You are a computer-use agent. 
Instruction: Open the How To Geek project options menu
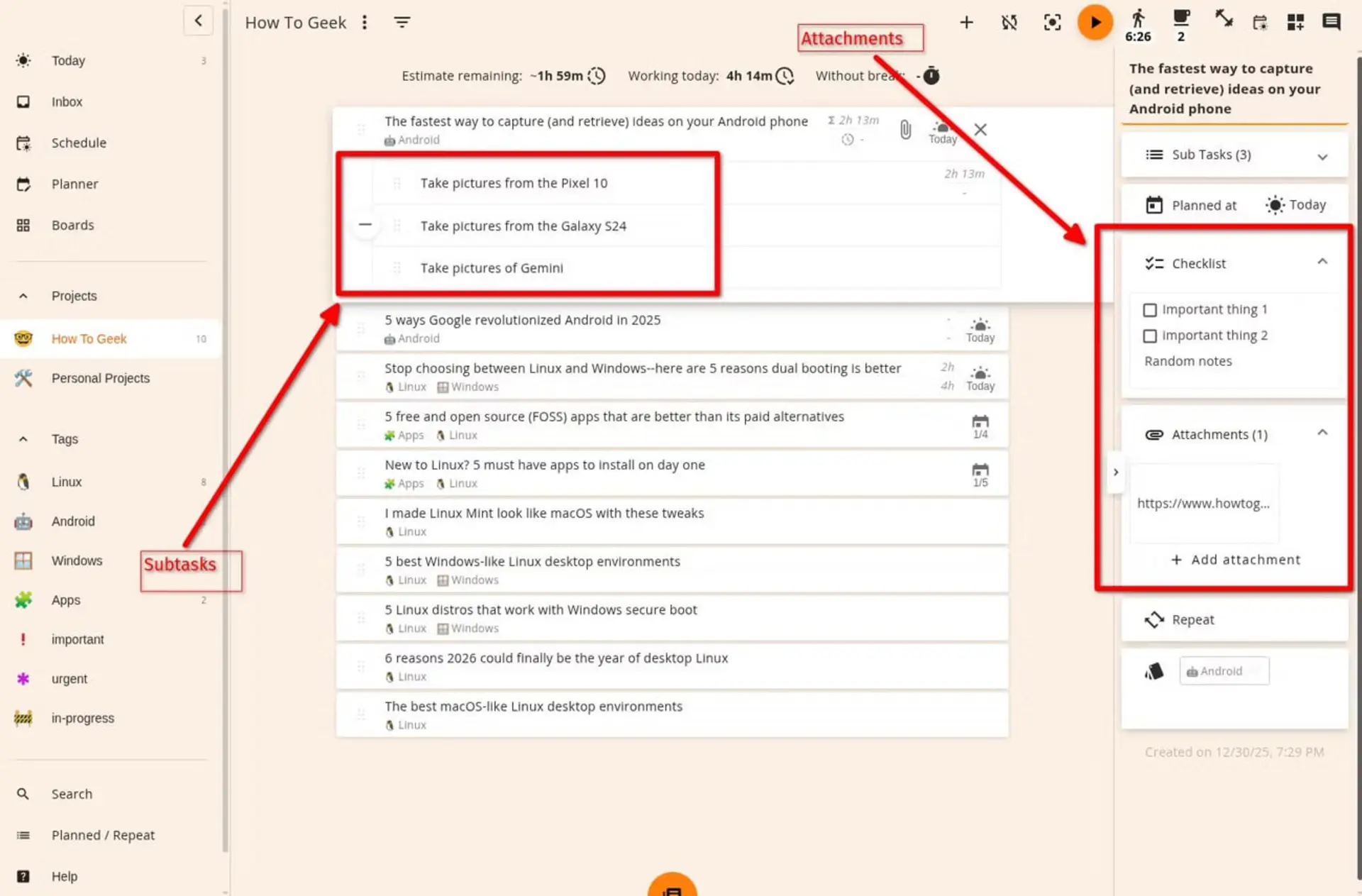[364, 23]
